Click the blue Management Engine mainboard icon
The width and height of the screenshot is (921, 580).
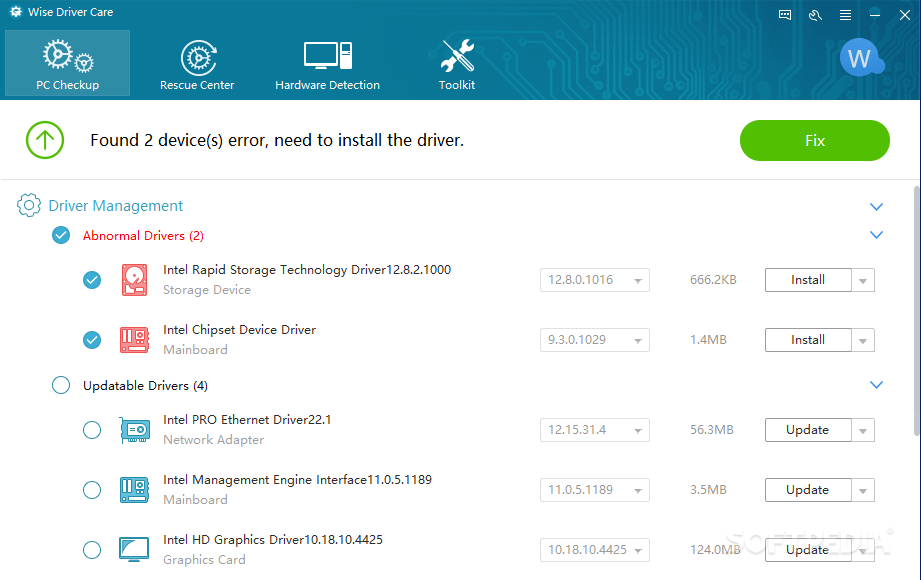coord(135,490)
